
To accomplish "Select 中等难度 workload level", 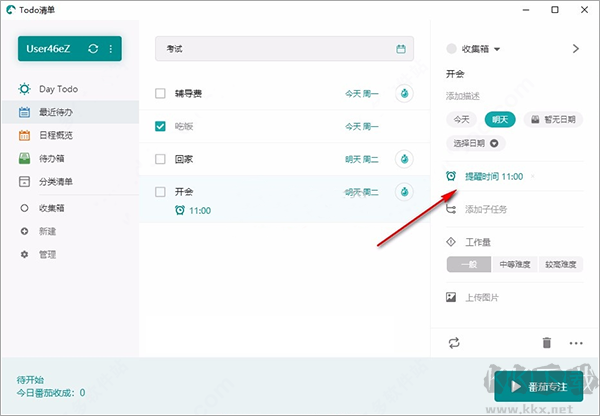I will (x=515, y=264).
